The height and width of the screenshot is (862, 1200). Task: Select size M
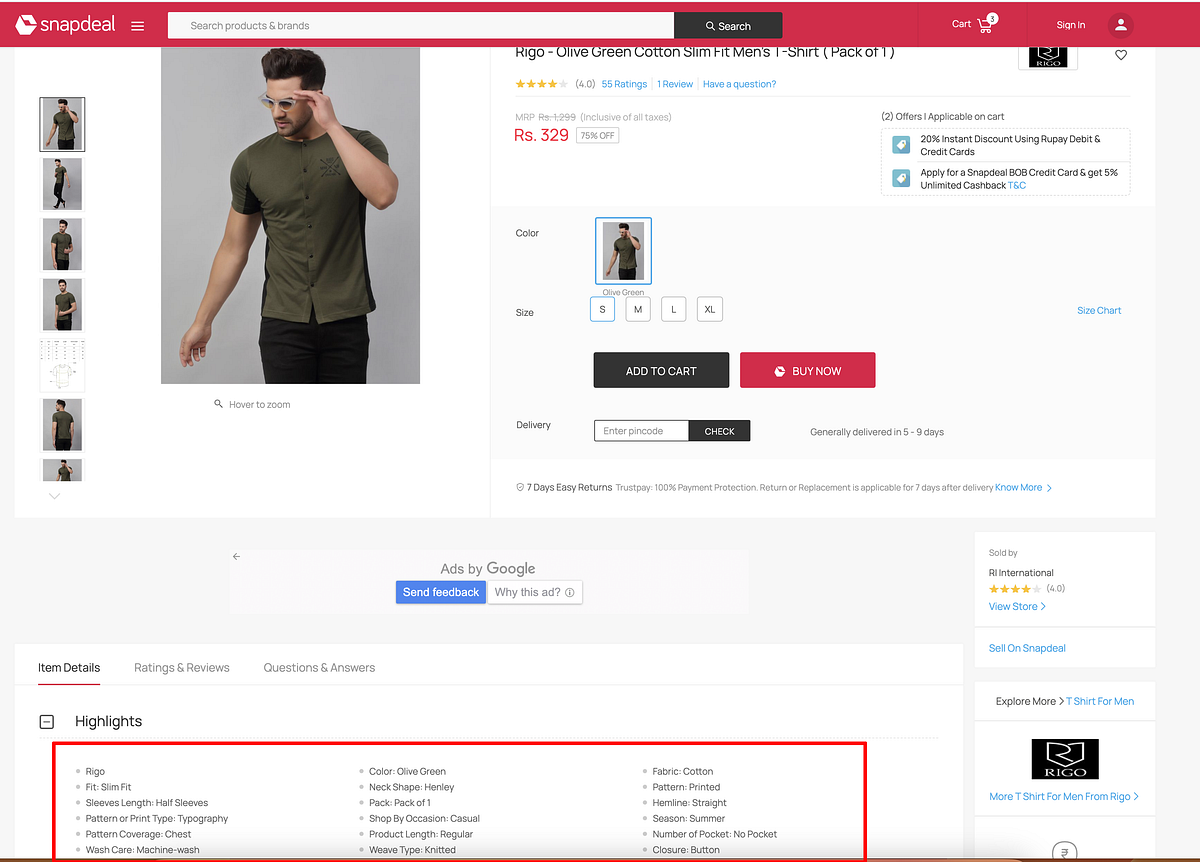638,309
